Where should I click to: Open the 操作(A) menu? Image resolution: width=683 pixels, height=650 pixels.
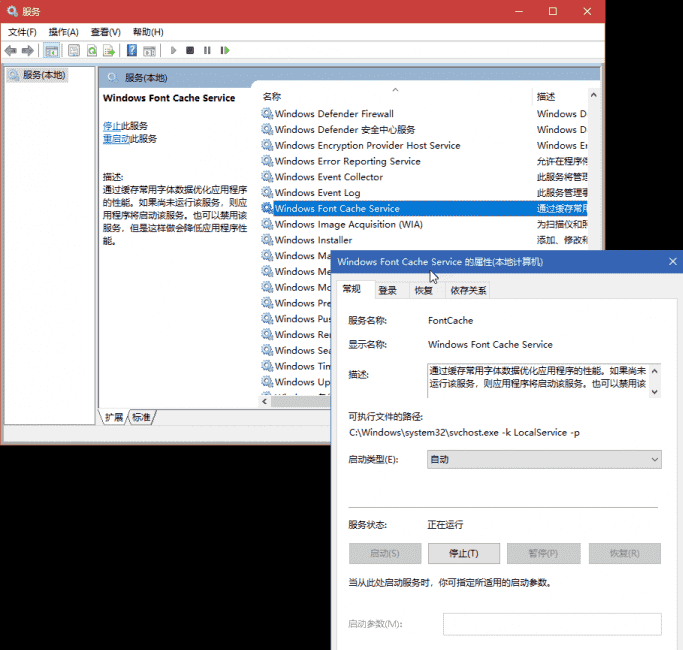point(64,32)
